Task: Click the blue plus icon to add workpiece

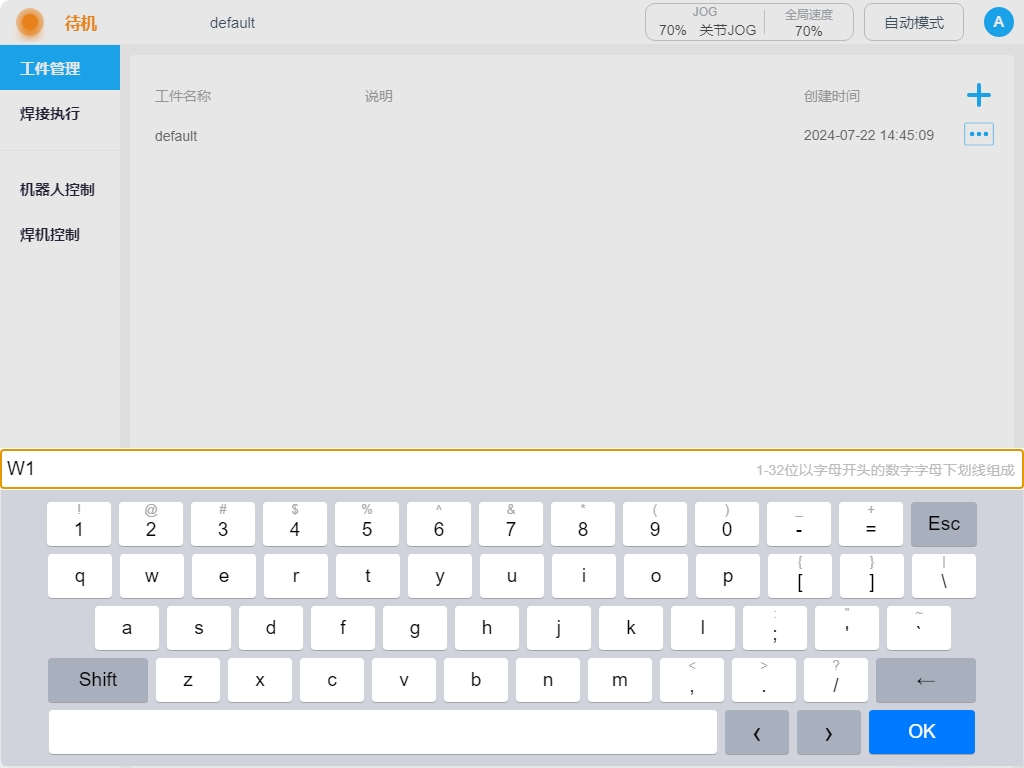Action: pos(978,96)
